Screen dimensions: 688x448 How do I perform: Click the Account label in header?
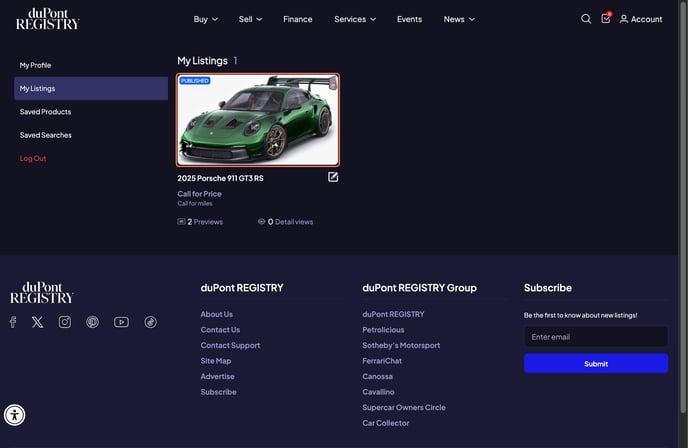[646, 19]
